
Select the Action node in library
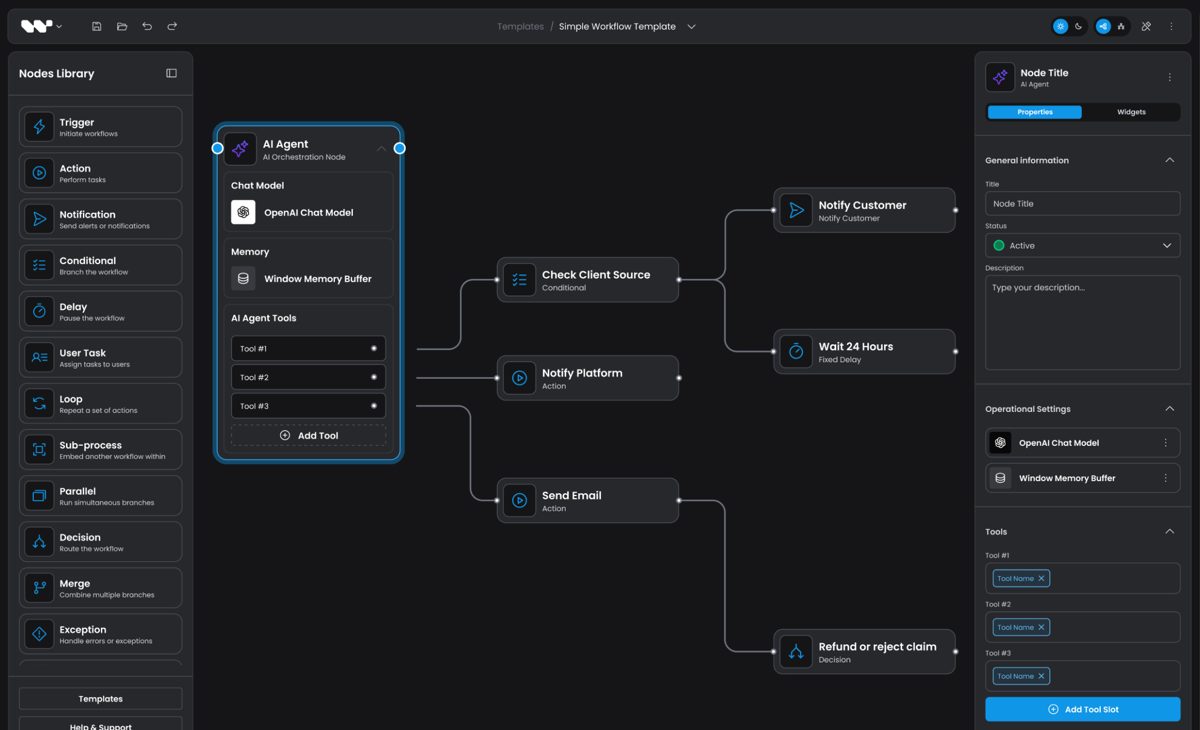pyautogui.click(x=100, y=173)
